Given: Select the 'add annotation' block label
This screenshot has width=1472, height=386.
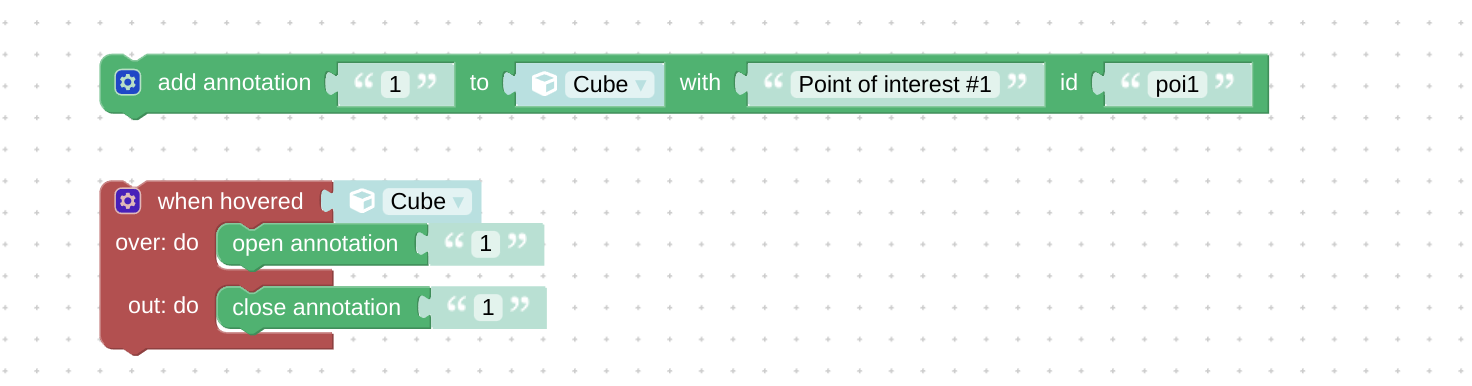Looking at the screenshot, I should click(234, 83).
